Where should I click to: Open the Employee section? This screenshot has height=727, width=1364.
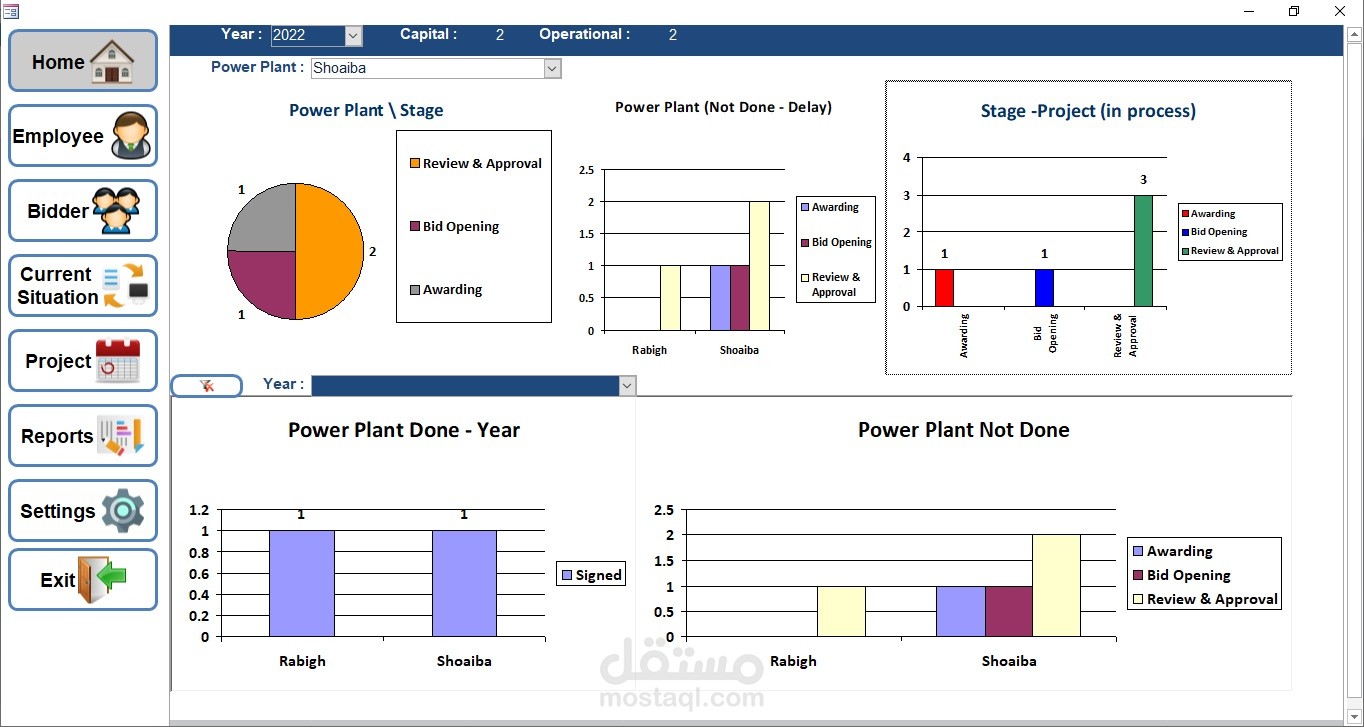tap(83, 136)
